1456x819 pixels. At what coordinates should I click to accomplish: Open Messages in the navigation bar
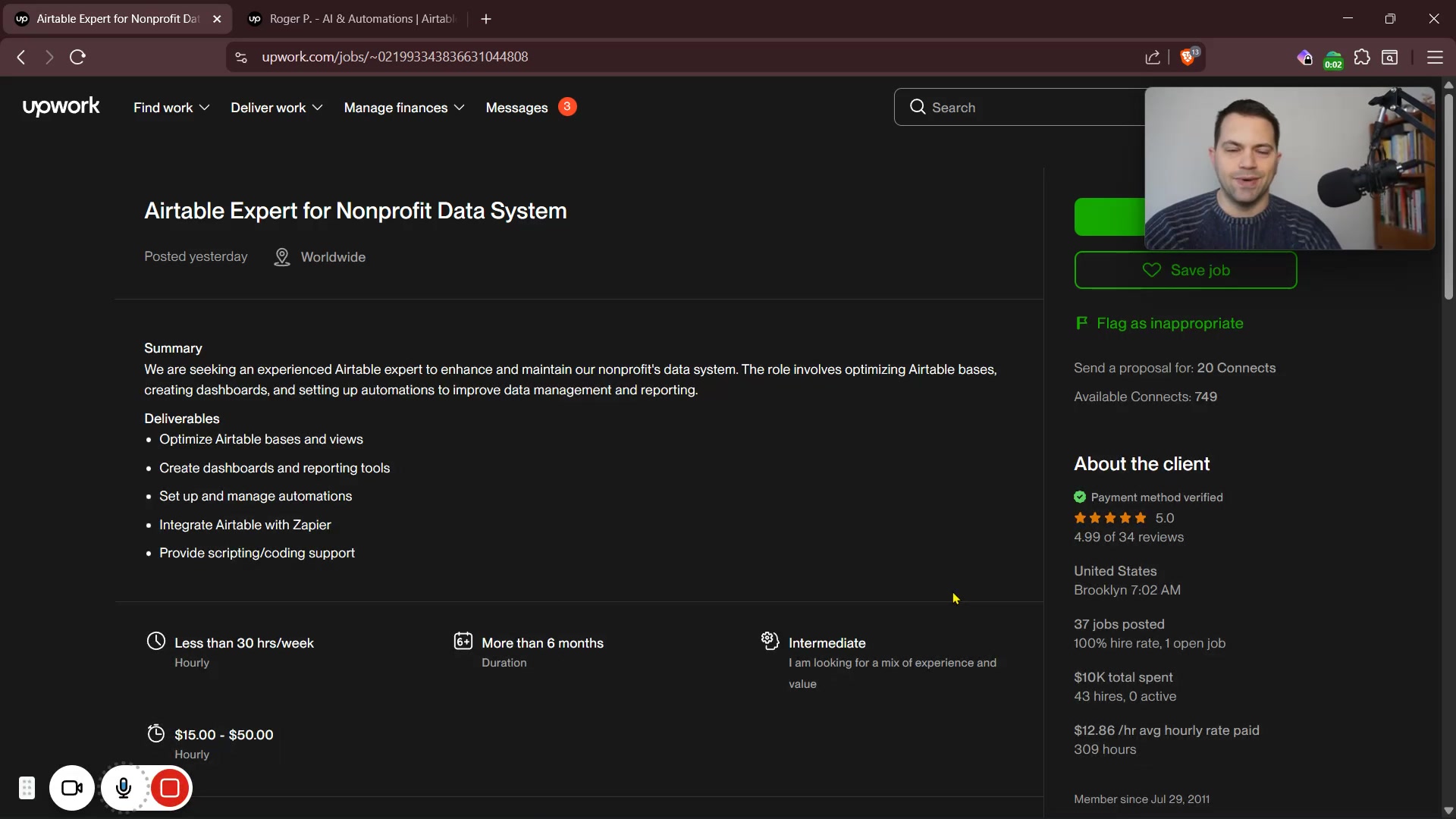516,108
